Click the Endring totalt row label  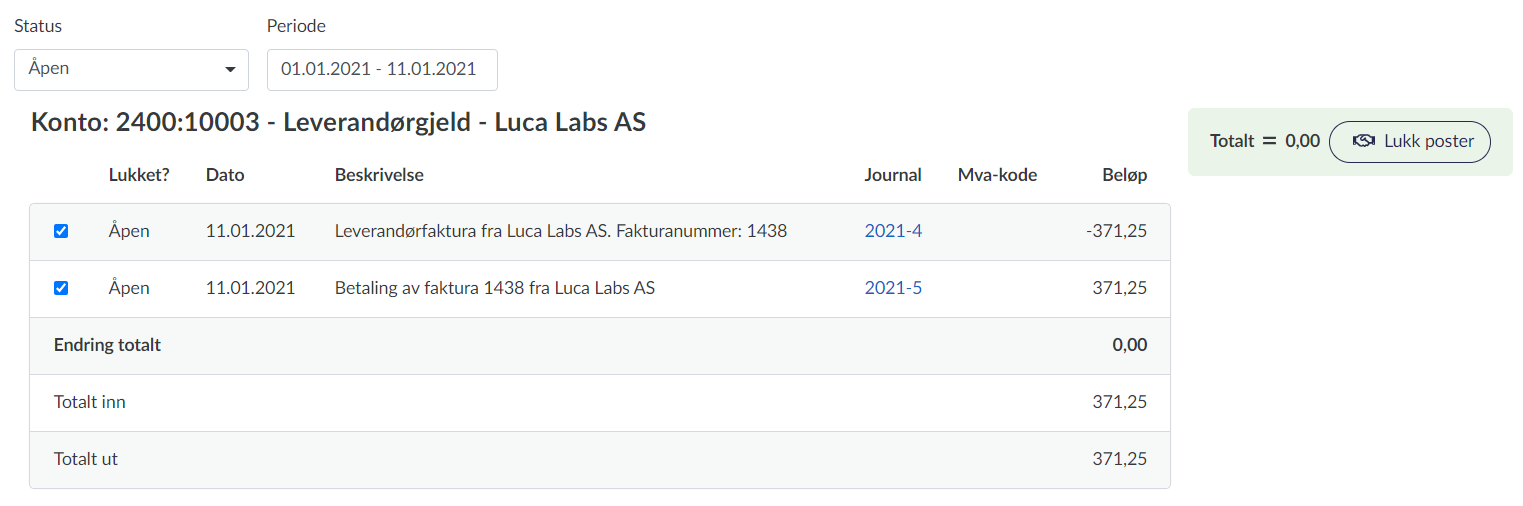[107, 345]
